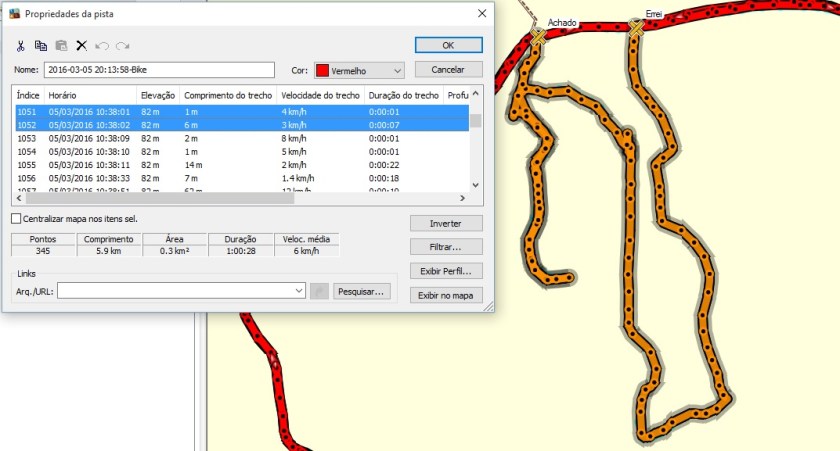Viewport: 840px width, 451px height.
Task: Click the Achado waypoint marker on map
Action: (539, 37)
